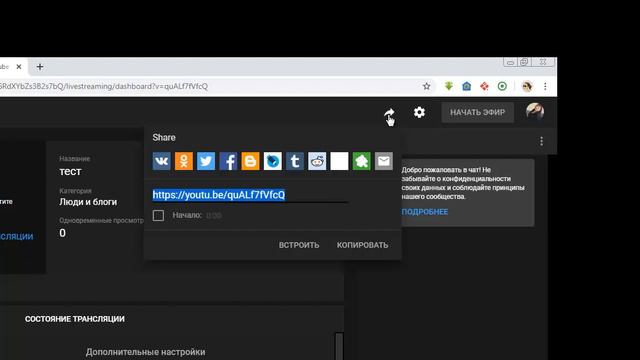Click the blank white share icon
The image size is (640, 360).
click(x=339, y=161)
